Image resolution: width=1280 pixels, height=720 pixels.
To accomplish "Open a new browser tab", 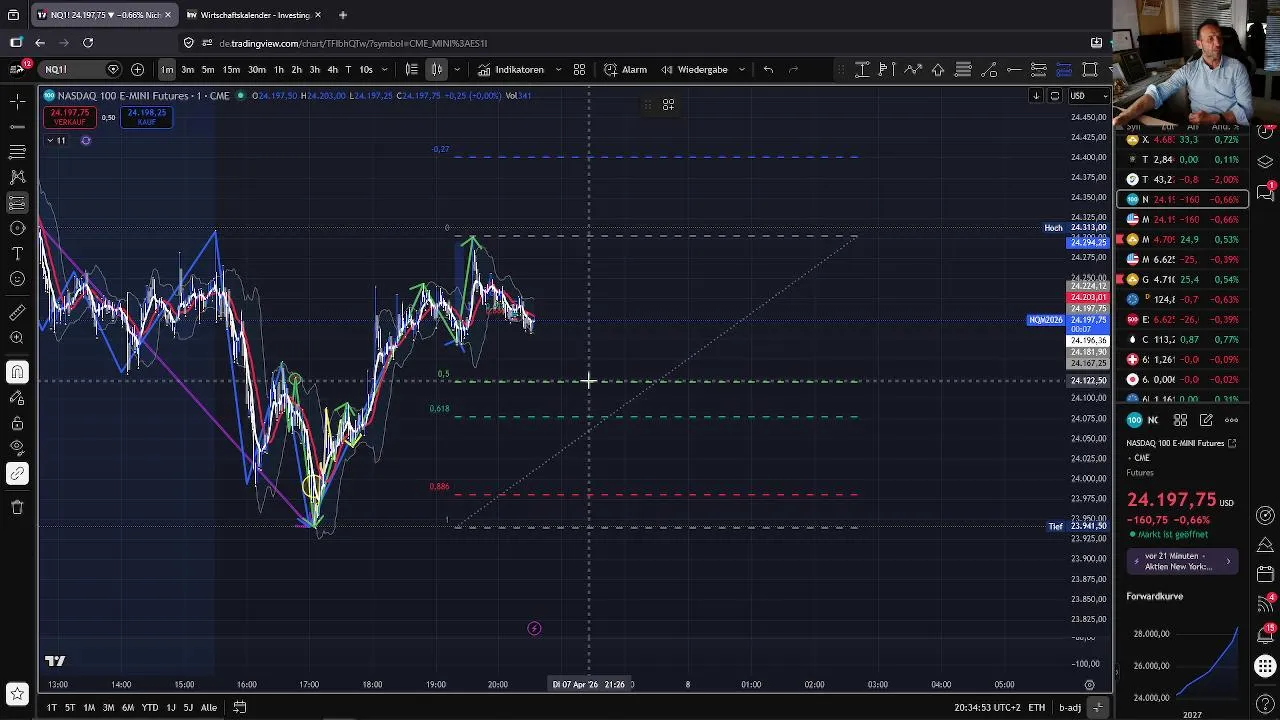I will click(342, 15).
